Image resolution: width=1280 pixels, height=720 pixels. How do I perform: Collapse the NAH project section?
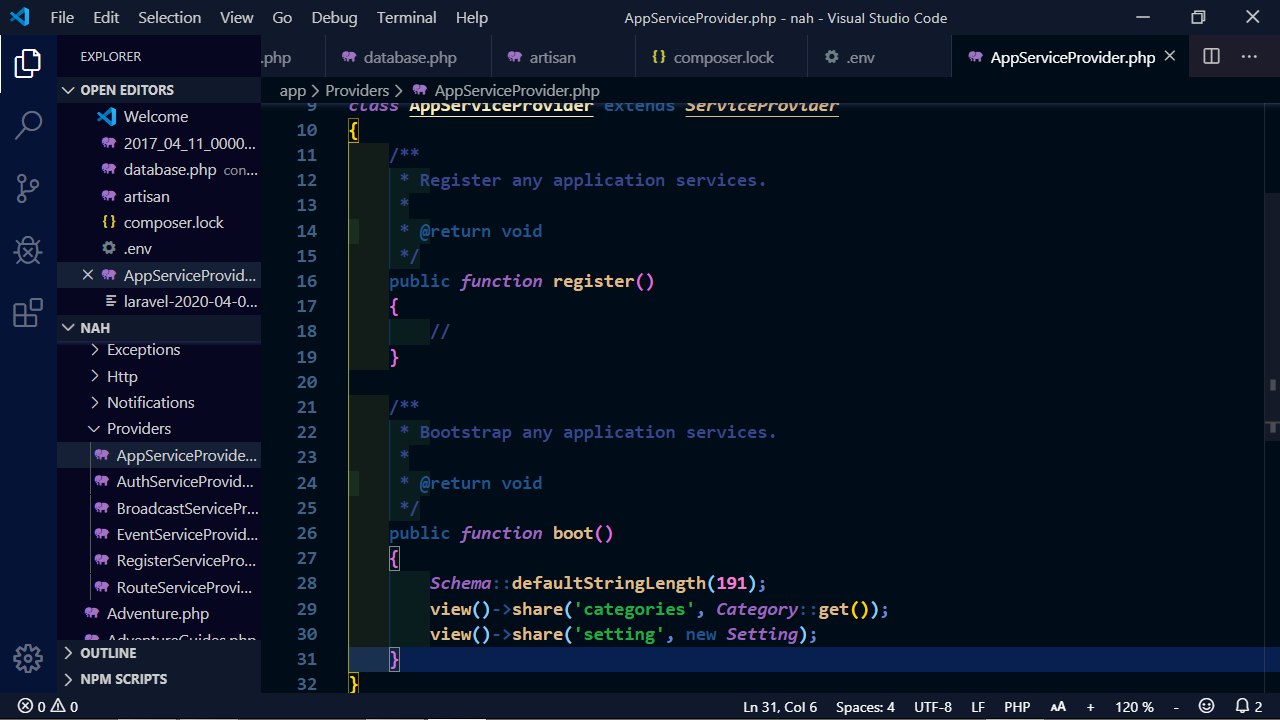159,328
